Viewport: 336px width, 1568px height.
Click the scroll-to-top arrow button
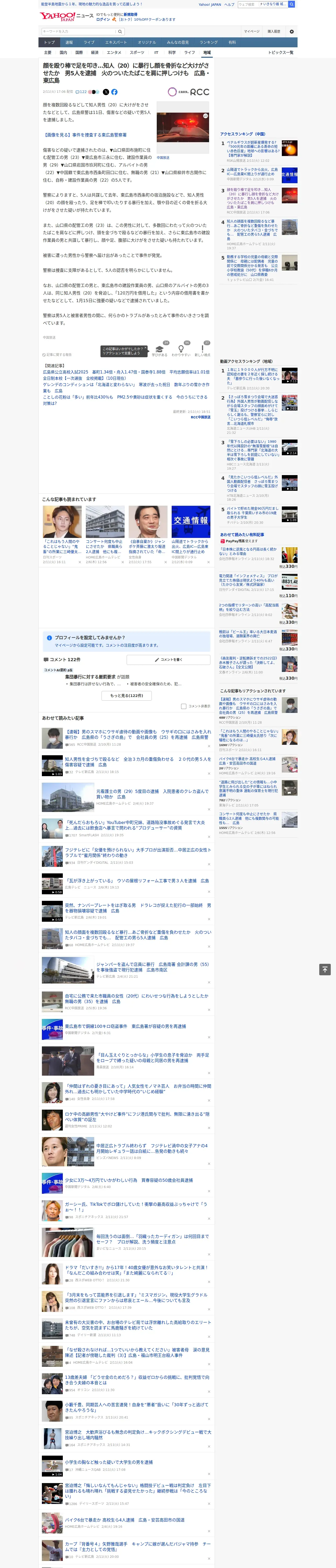(325, 969)
